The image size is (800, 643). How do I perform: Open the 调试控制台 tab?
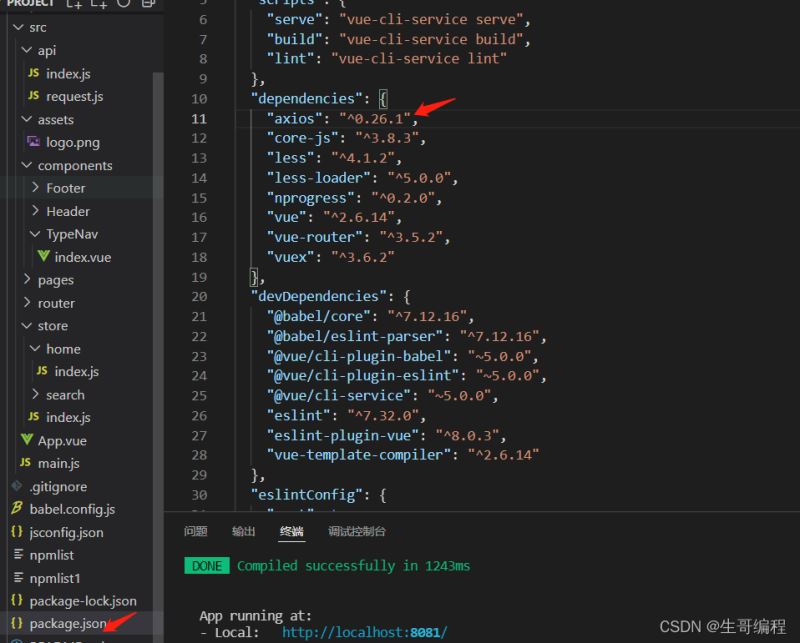pyautogui.click(x=356, y=531)
